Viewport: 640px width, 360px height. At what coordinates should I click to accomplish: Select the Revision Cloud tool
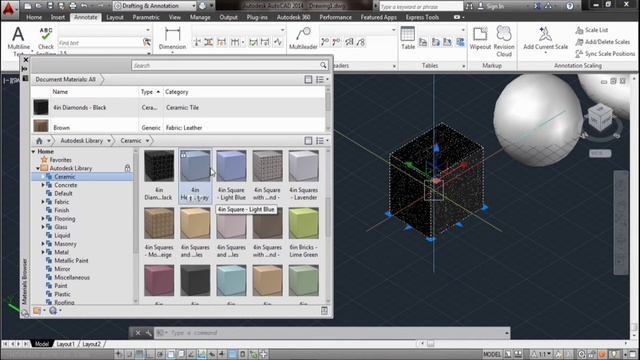(x=504, y=41)
